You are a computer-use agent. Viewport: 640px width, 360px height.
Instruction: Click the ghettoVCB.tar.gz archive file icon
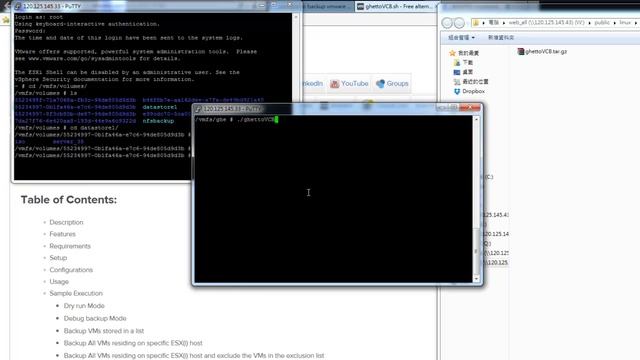pos(520,51)
